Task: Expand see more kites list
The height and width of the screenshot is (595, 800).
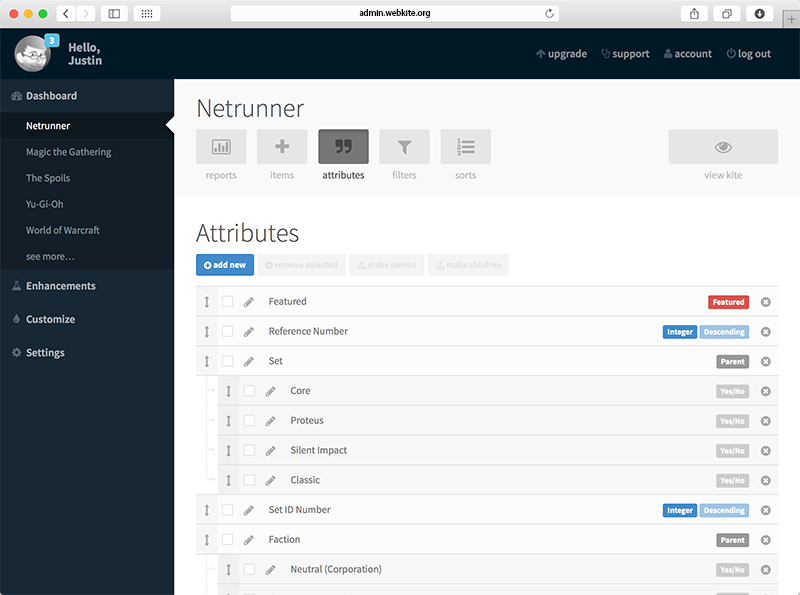Action: point(50,257)
